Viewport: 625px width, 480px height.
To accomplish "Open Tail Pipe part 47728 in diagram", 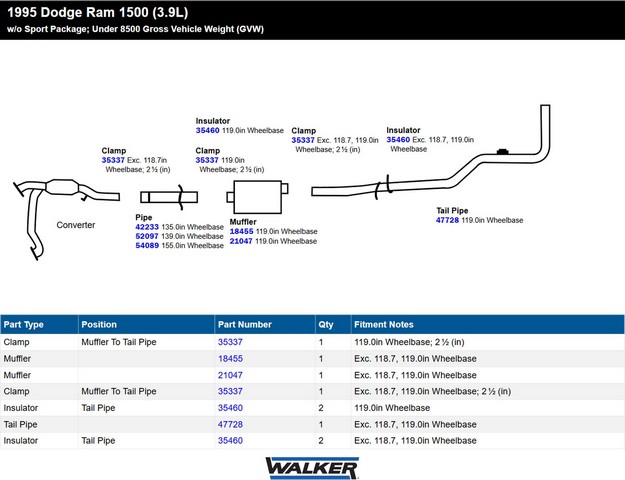I will tap(447, 220).
